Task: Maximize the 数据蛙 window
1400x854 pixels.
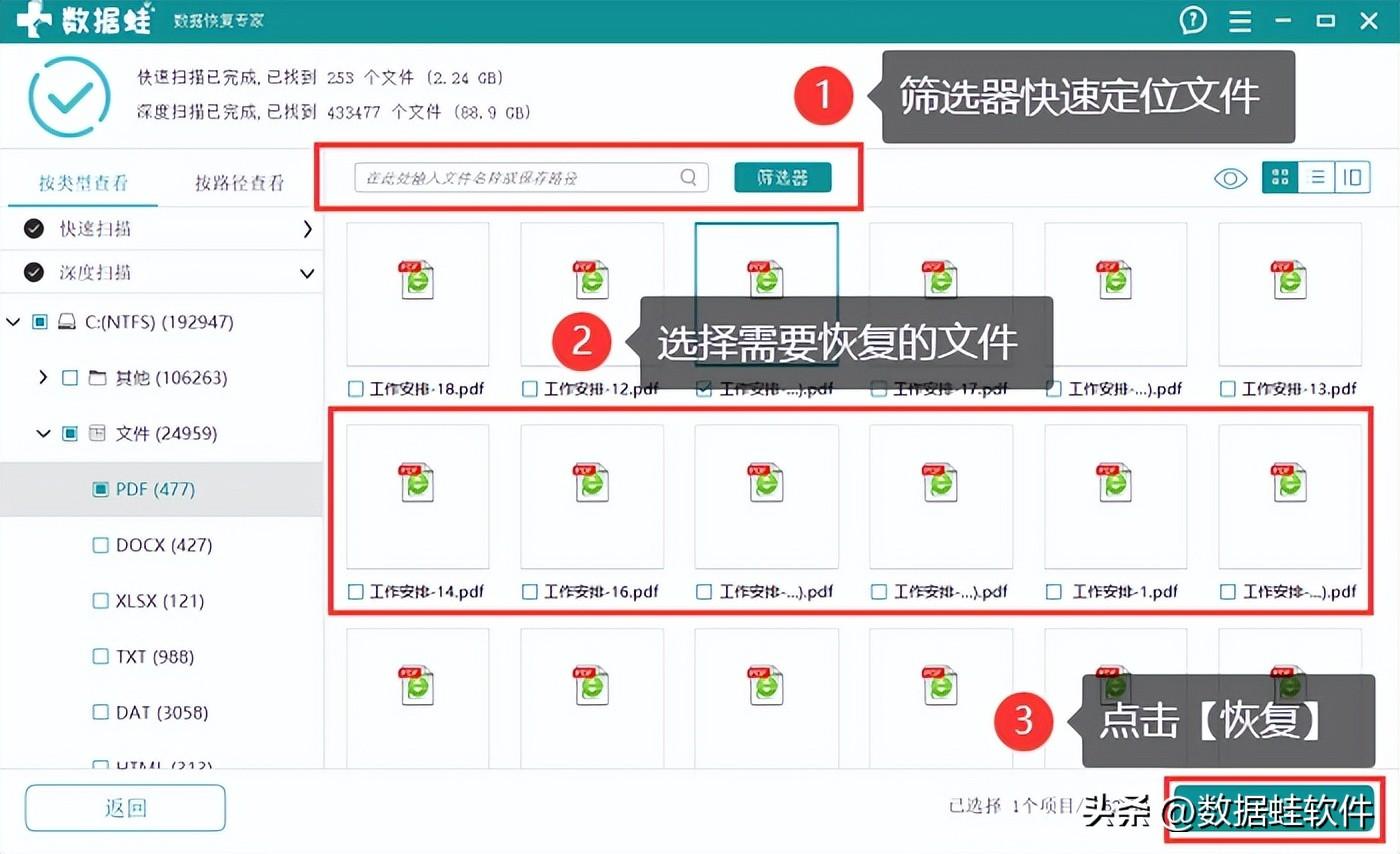Action: point(1326,21)
